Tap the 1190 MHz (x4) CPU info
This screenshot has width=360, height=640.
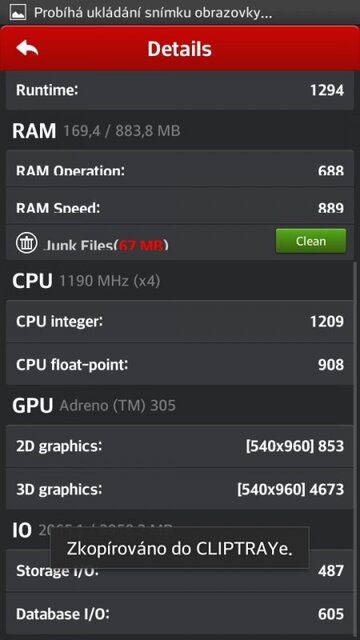pyautogui.click(x=110, y=281)
